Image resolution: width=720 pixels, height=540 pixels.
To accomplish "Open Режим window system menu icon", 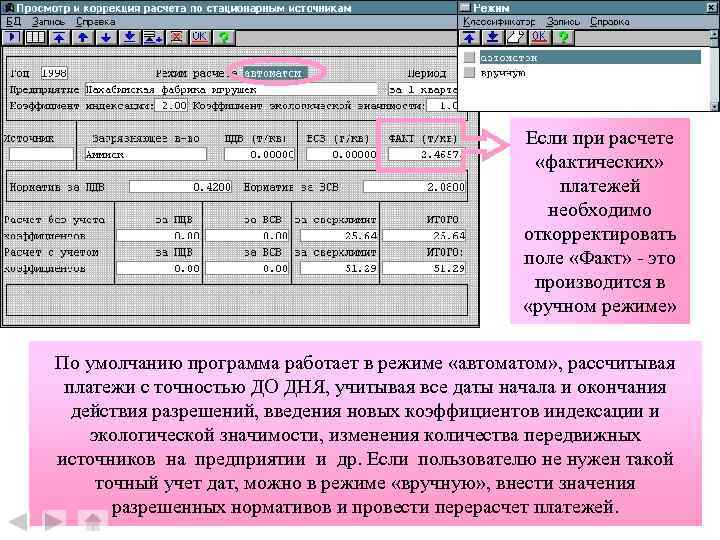I will [x=465, y=8].
